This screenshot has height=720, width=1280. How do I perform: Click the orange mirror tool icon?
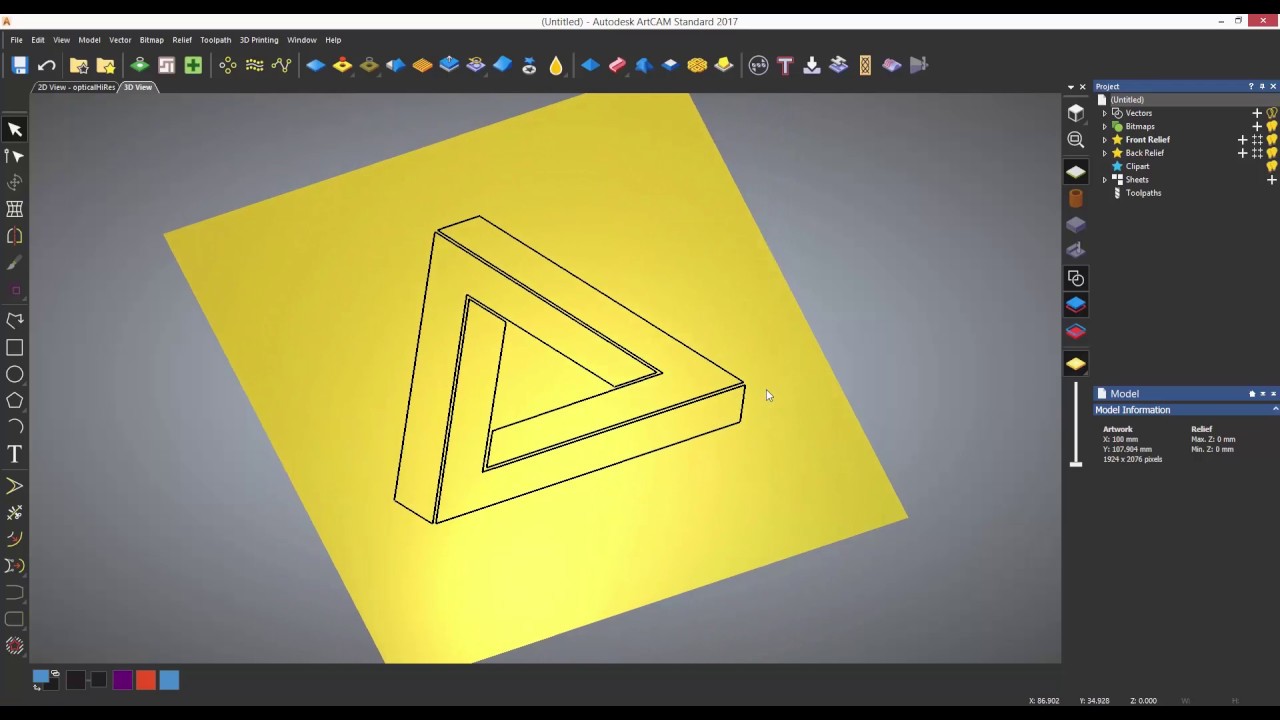[x=15, y=236]
